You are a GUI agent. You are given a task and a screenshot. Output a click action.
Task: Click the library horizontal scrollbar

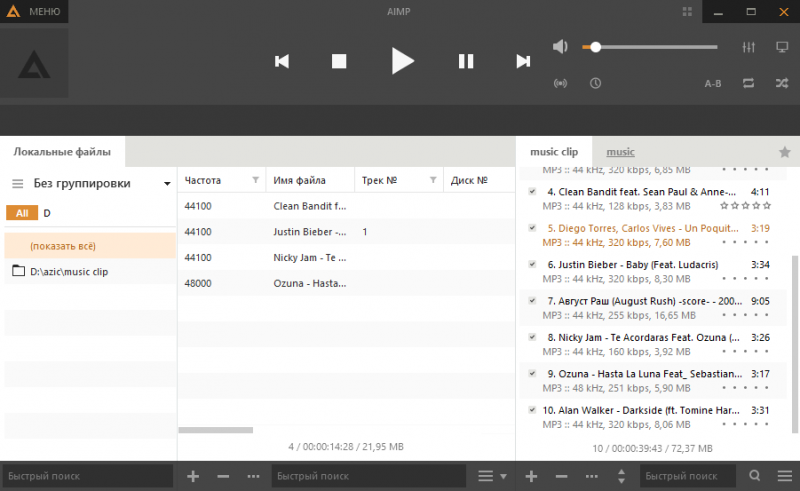[216, 430]
